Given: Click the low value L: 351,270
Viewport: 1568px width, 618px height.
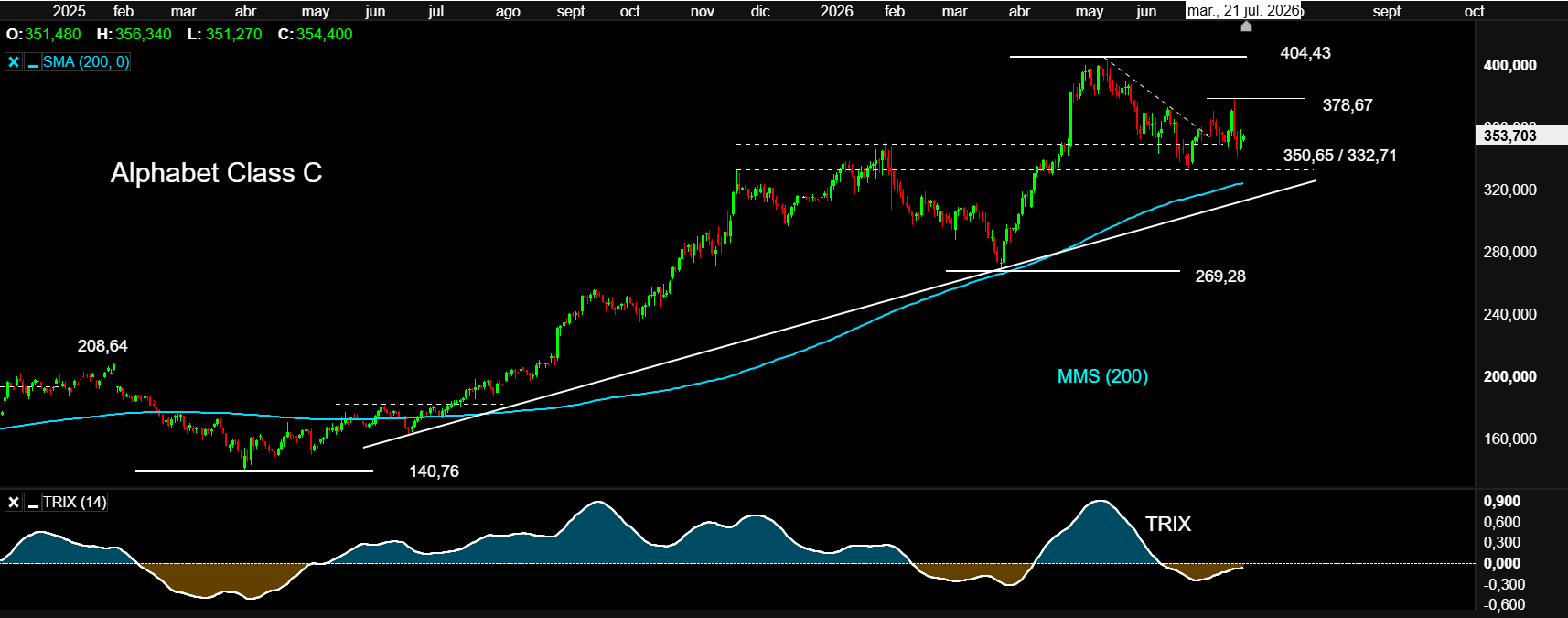Looking at the screenshot, I should (224, 34).
